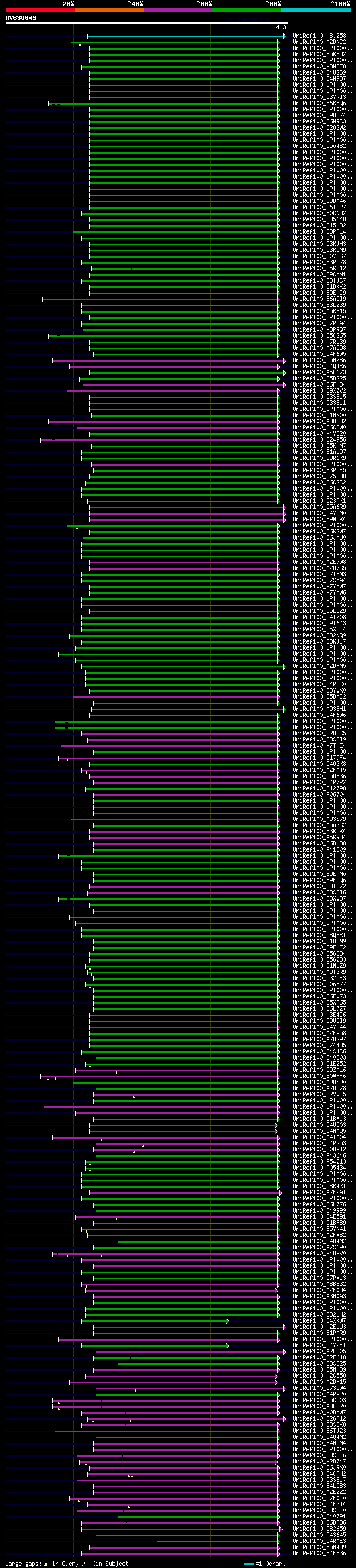Select the UniRef100_C5KMN7 entry
The height and width of the screenshot is (1568, 356).
(319, 446)
